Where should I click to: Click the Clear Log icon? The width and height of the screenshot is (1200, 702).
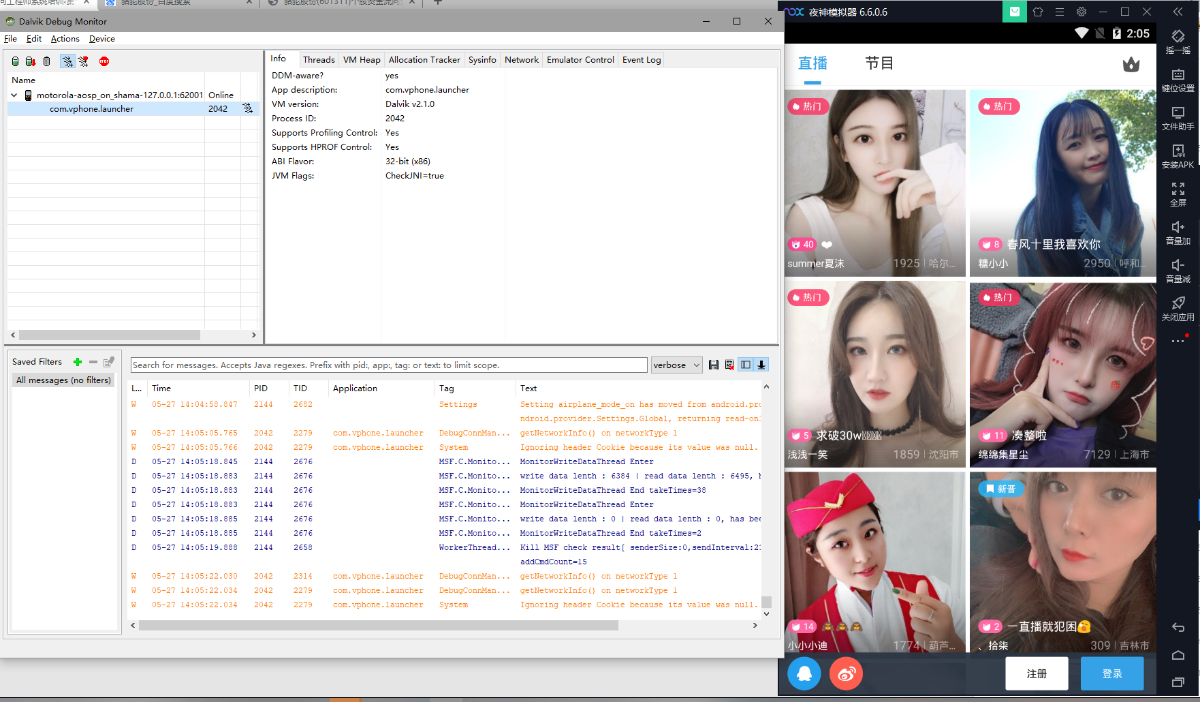pos(729,365)
